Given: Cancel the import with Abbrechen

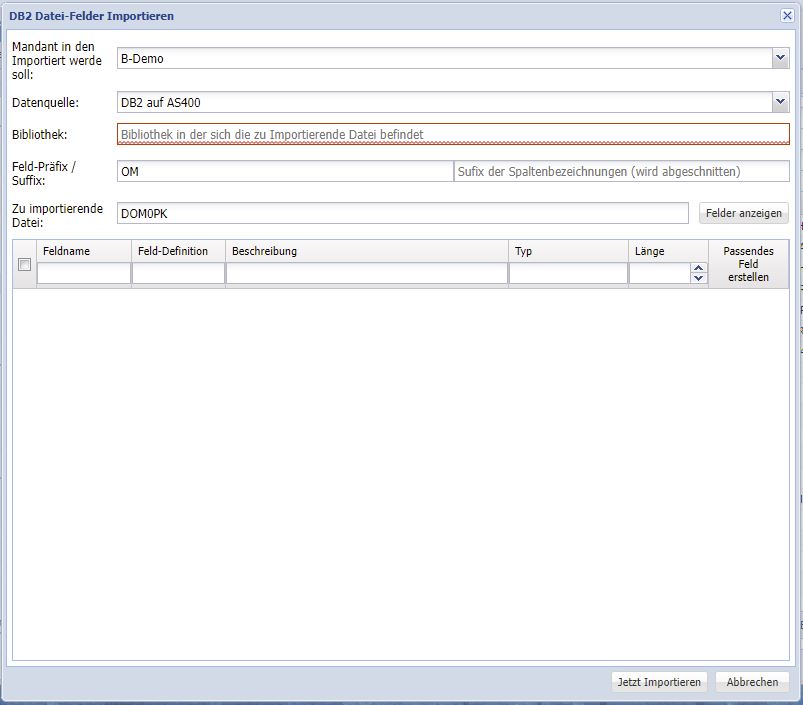Looking at the screenshot, I should click(x=752, y=682).
